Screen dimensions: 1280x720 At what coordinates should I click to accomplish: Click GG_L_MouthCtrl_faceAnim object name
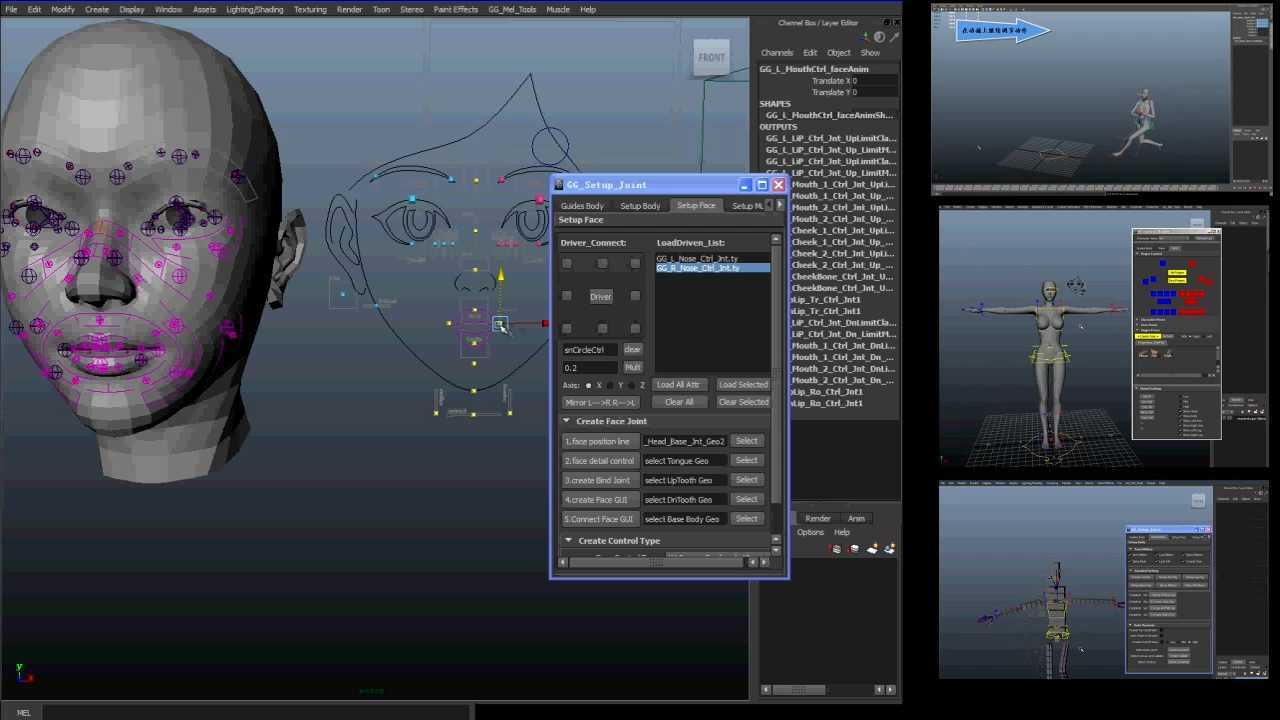tap(814, 69)
